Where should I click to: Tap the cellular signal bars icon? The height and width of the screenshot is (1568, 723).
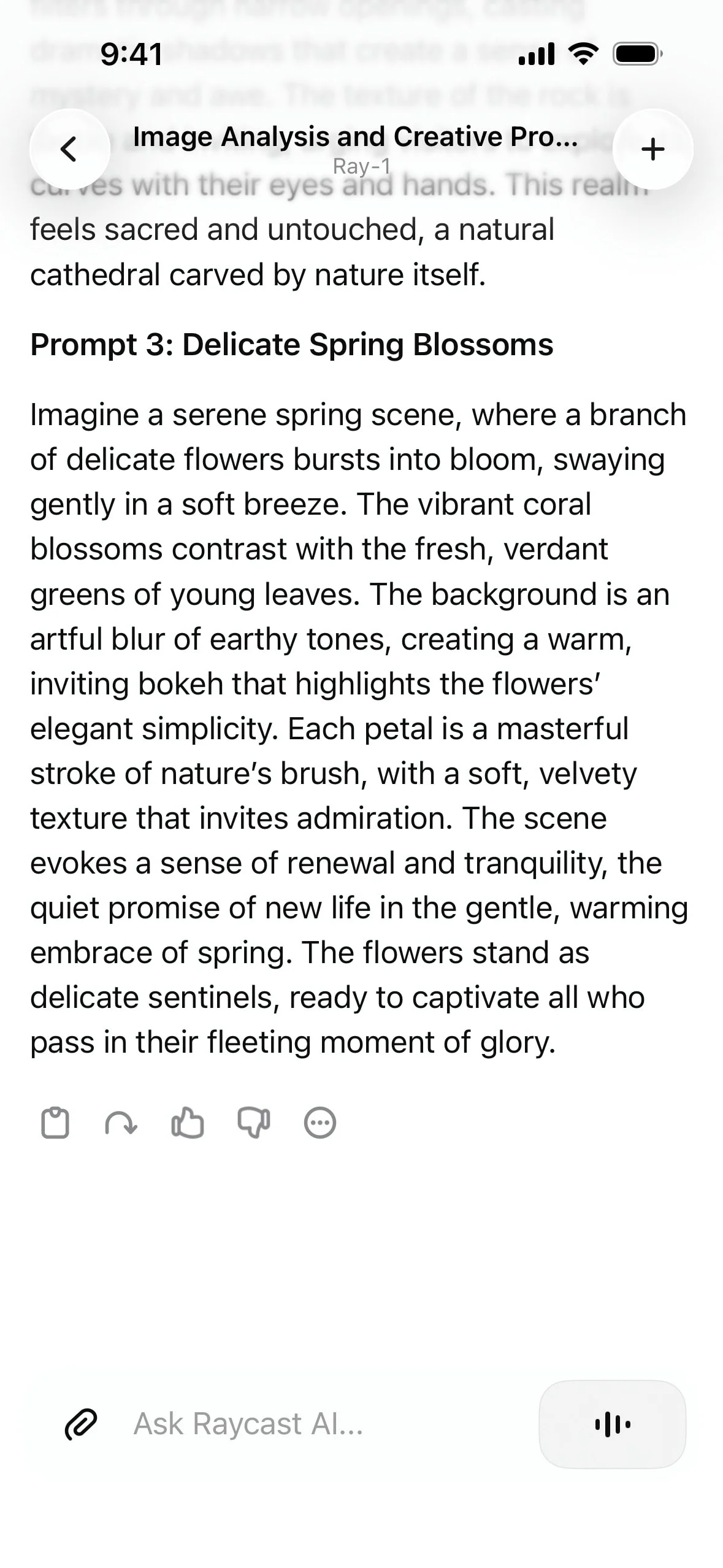pyautogui.click(x=537, y=54)
